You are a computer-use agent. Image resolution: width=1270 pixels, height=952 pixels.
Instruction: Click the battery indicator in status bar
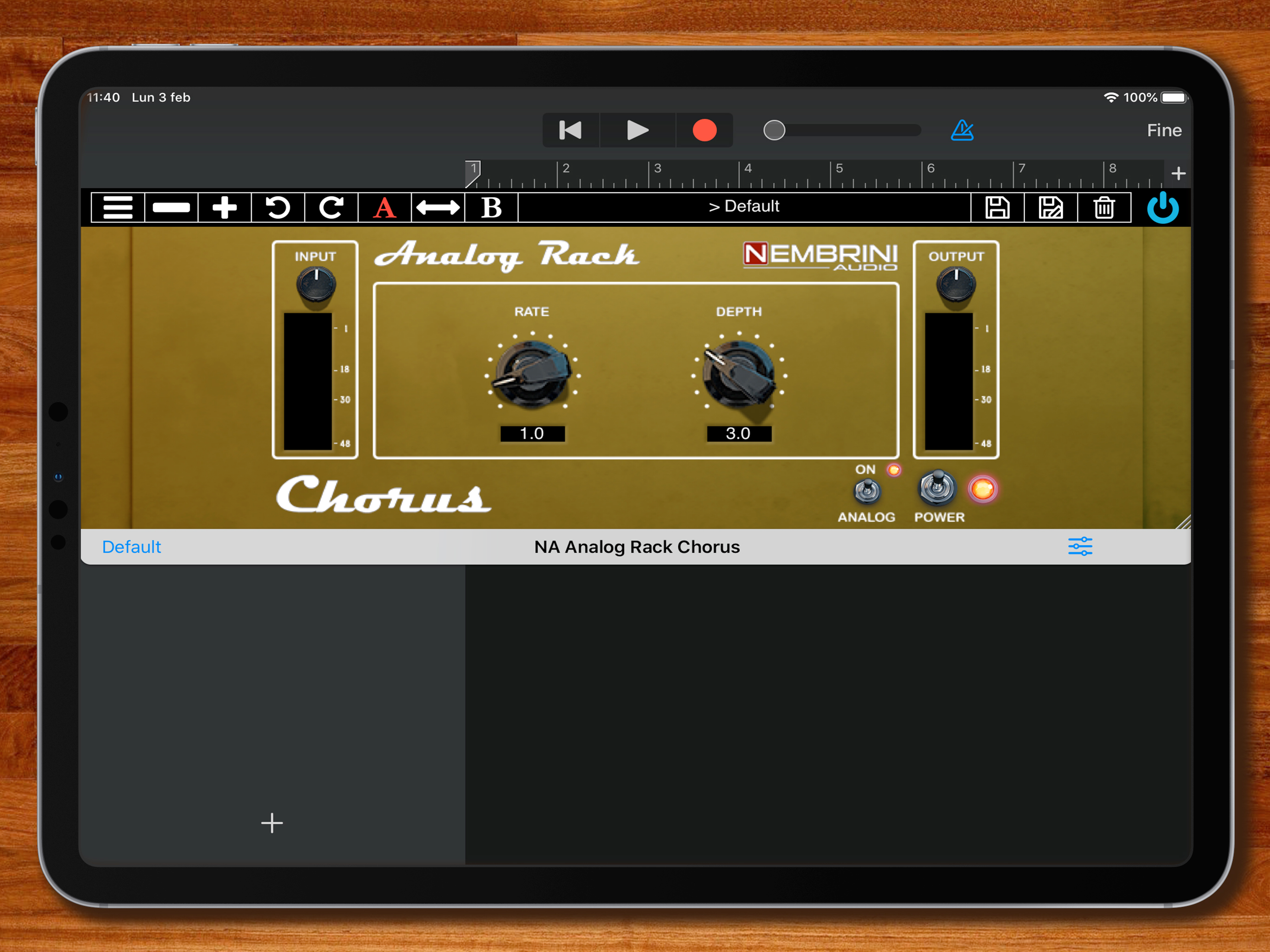(1174, 98)
